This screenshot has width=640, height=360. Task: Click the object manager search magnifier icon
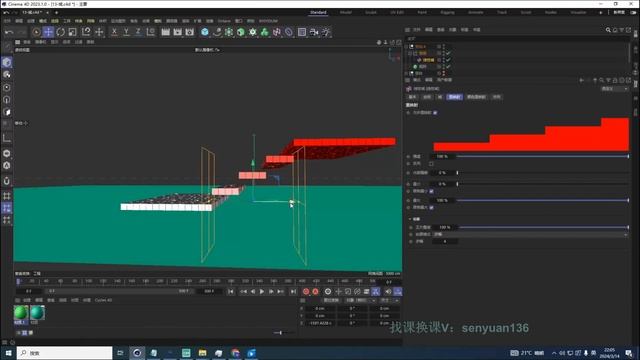click(x=608, y=30)
